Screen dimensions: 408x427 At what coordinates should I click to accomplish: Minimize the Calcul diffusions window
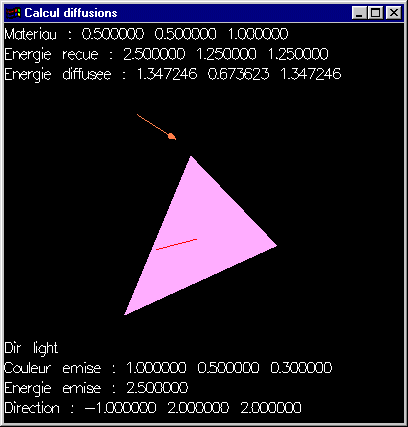[359, 13]
